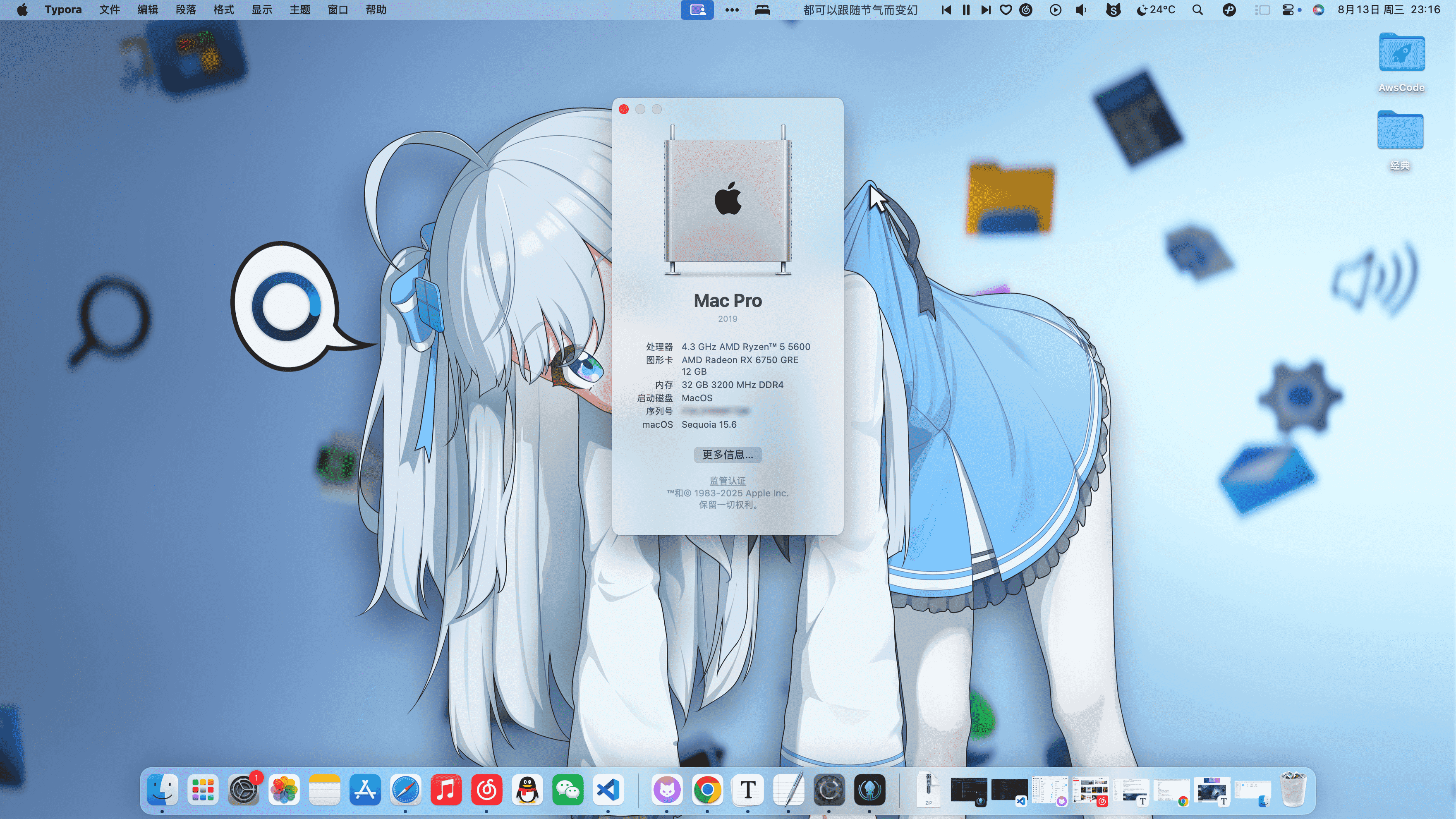Skip to next track in the menu bar
Image resolution: width=1456 pixels, height=819 pixels.
coord(986,10)
